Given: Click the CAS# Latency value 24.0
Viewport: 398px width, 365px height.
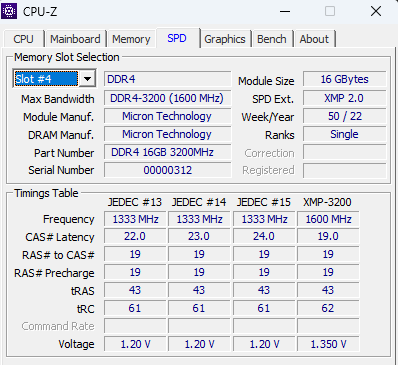Looking at the screenshot, I should coord(264,236).
